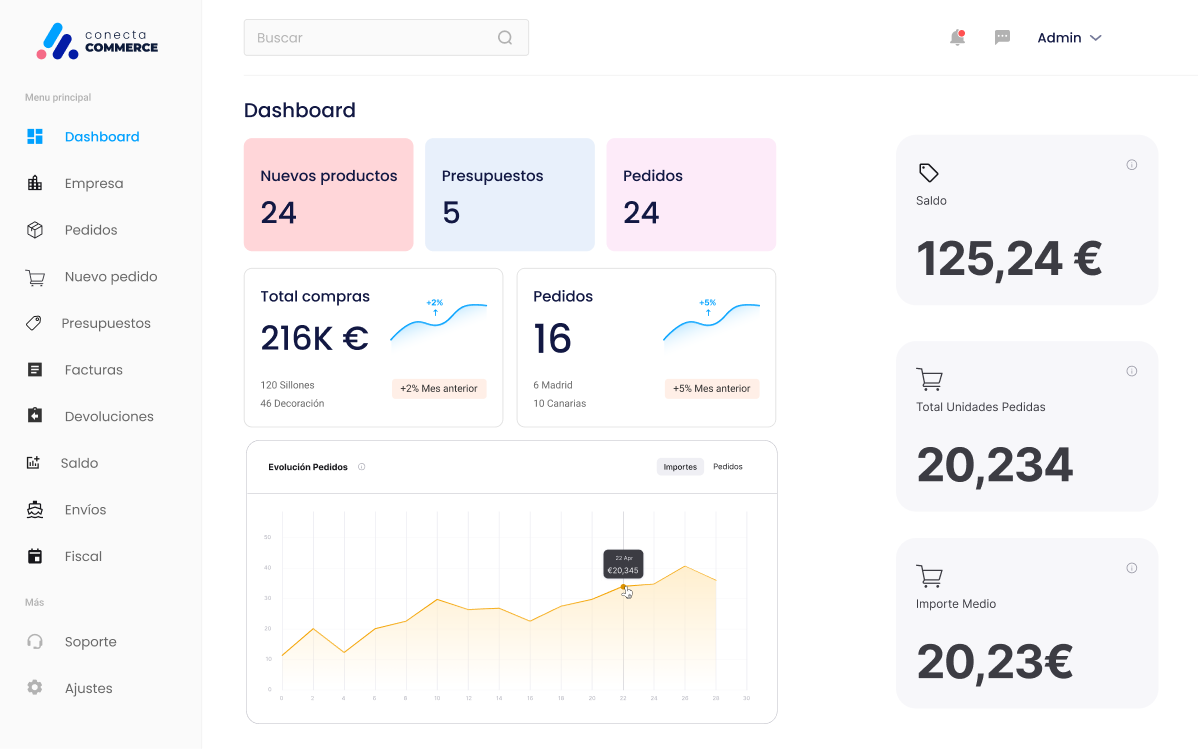Click info icon beside Evolución Pedidos
Screen dimensions: 1198x749
coord(362,467)
